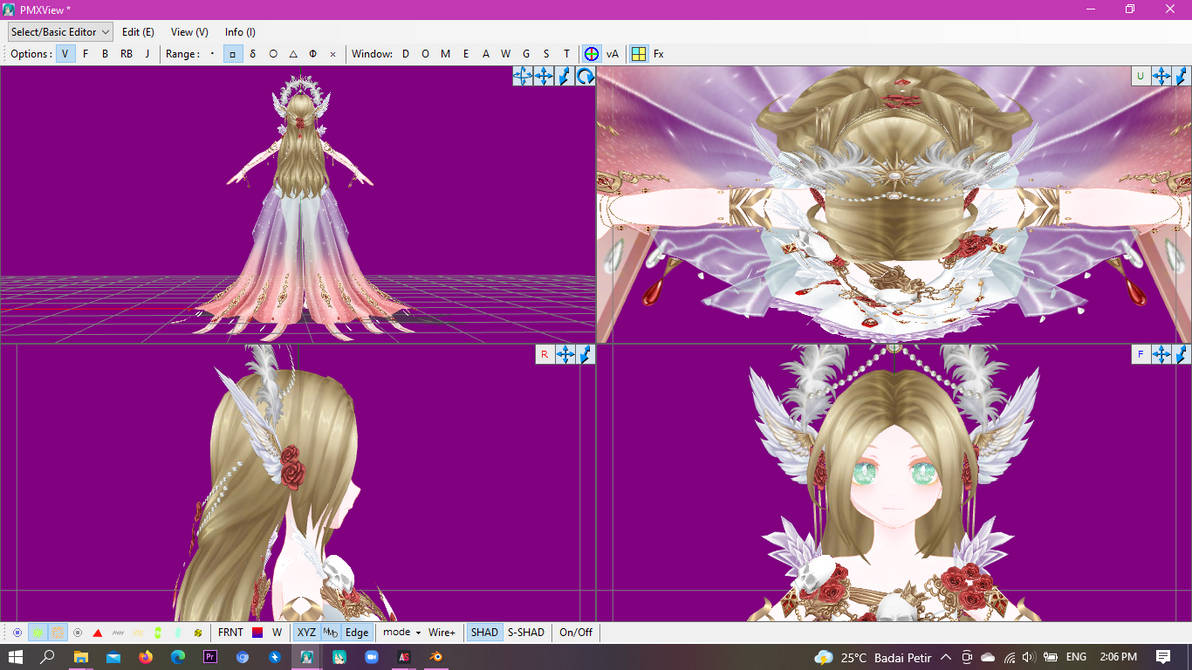This screenshot has height=670, width=1192.
Task: Toggle the four-pane split view icon
Action: point(639,54)
